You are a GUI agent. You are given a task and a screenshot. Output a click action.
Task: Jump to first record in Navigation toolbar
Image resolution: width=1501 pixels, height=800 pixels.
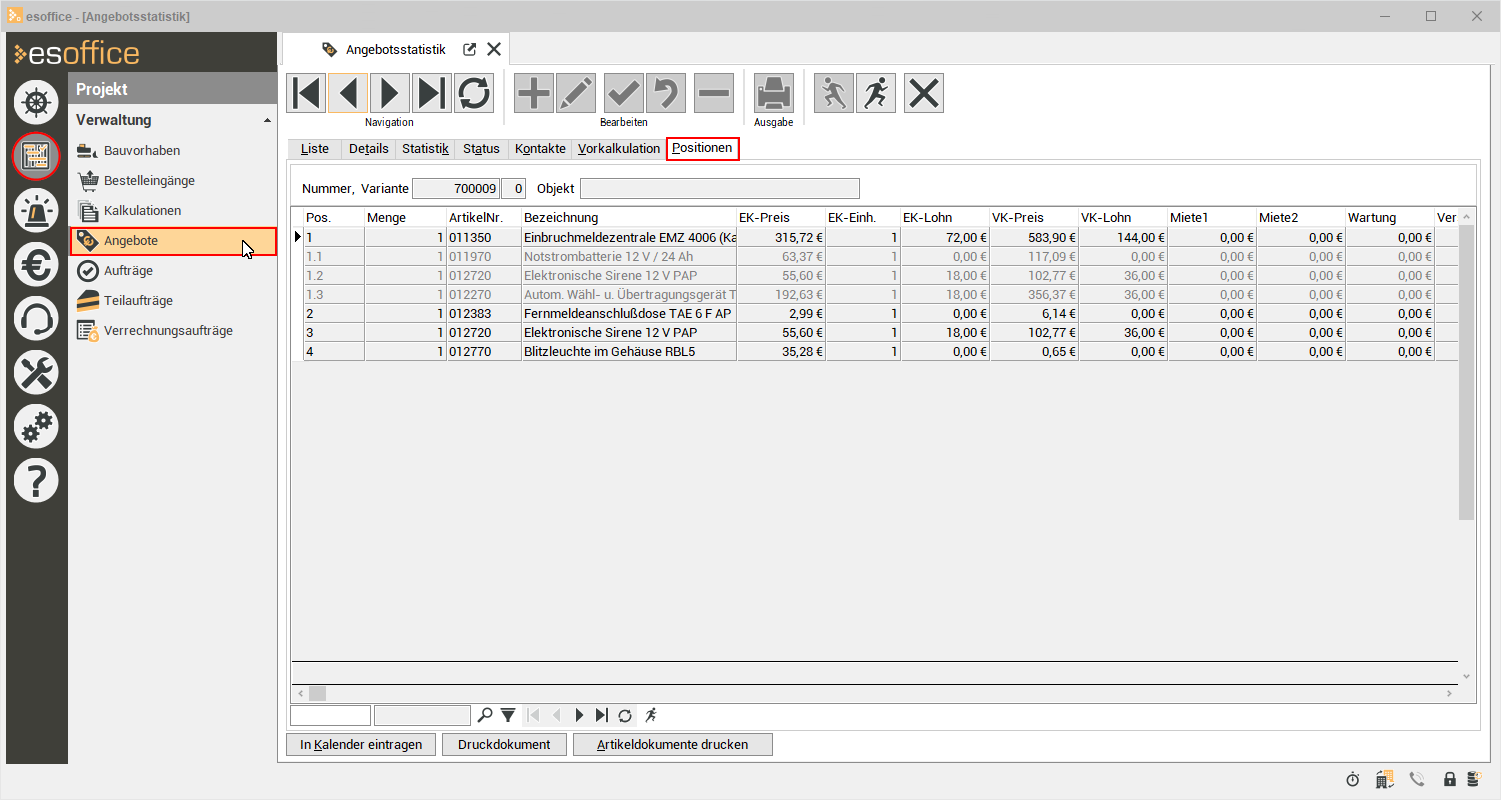click(306, 93)
